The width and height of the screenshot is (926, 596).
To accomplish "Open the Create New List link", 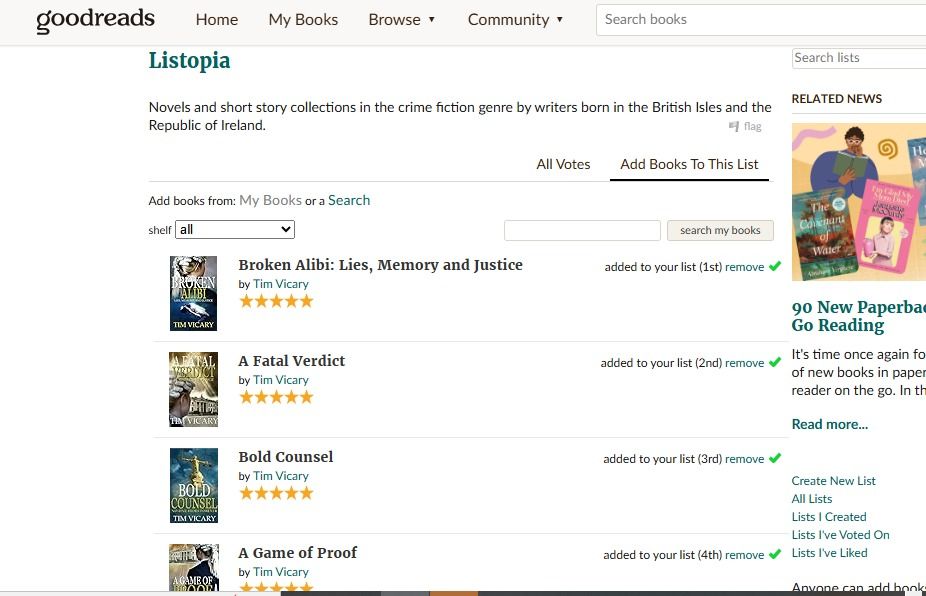I will pyautogui.click(x=833, y=481).
